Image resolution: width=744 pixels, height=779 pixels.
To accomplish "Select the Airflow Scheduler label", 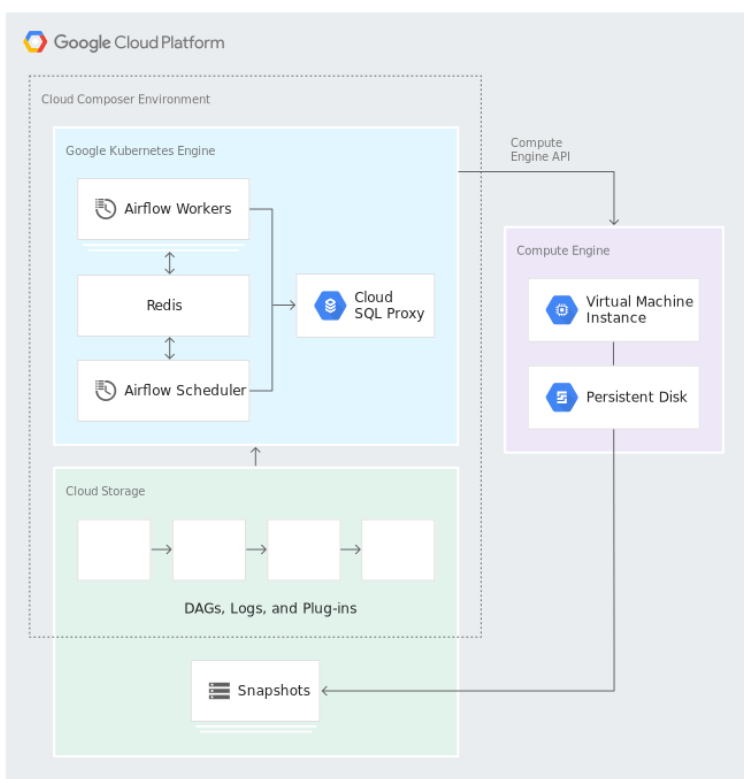I will [185, 390].
